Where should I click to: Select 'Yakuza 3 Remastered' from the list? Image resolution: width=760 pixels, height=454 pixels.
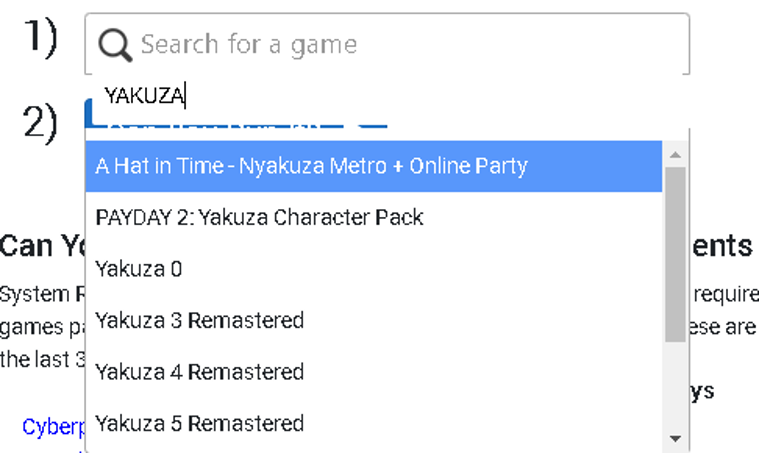(200, 320)
